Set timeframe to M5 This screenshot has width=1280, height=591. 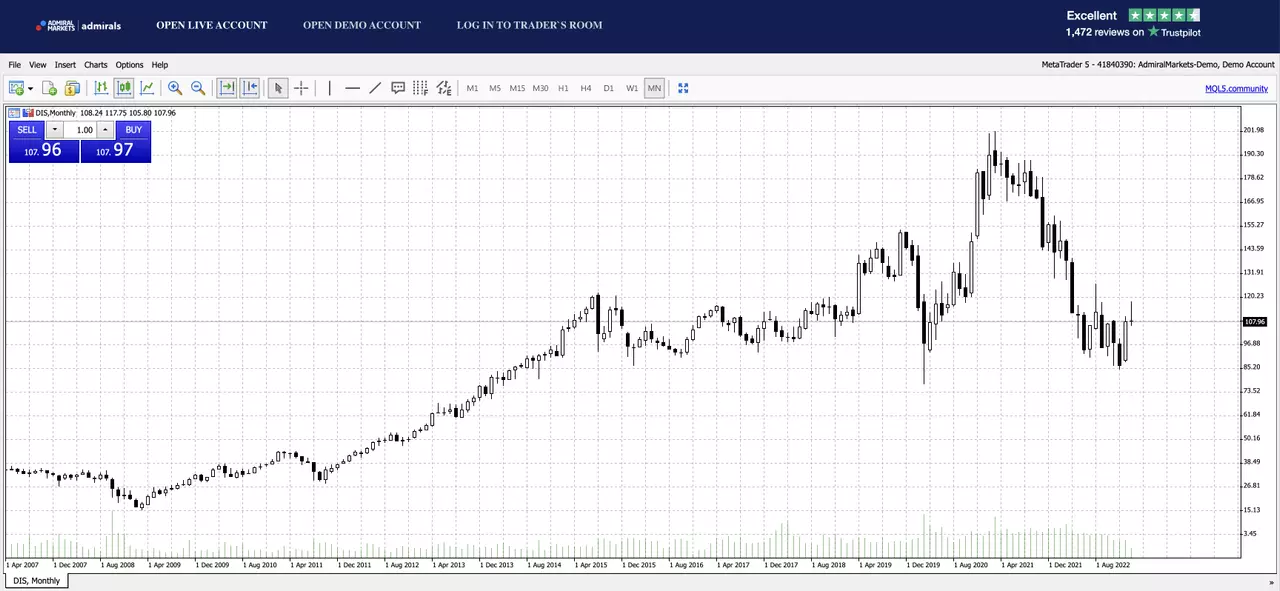coord(495,88)
